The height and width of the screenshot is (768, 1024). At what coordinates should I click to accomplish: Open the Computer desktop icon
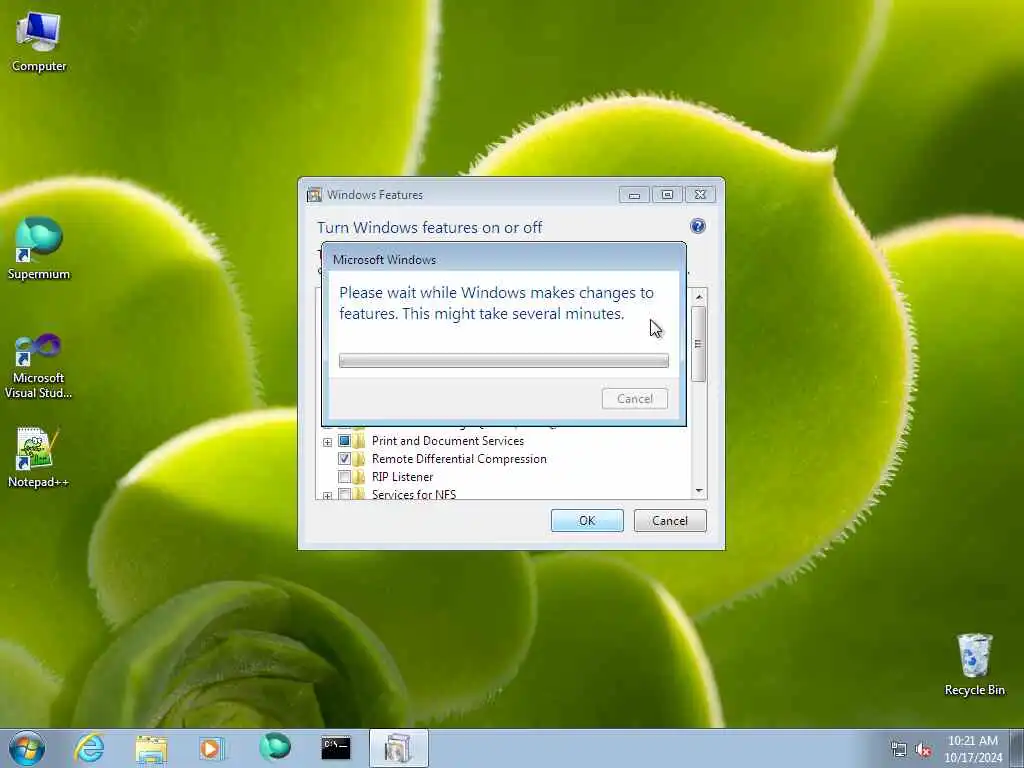(x=39, y=40)
